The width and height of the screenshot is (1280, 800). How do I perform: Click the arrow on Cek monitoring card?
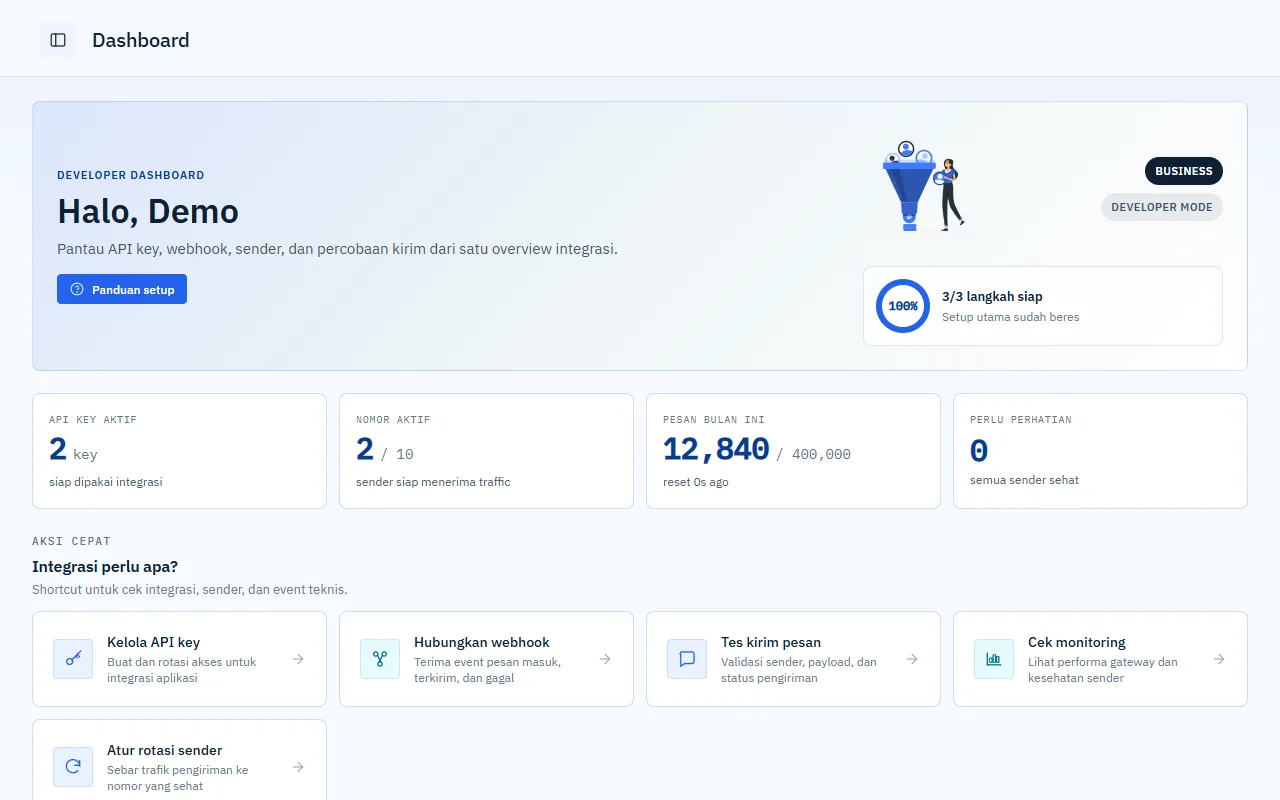coord(1219,659)
